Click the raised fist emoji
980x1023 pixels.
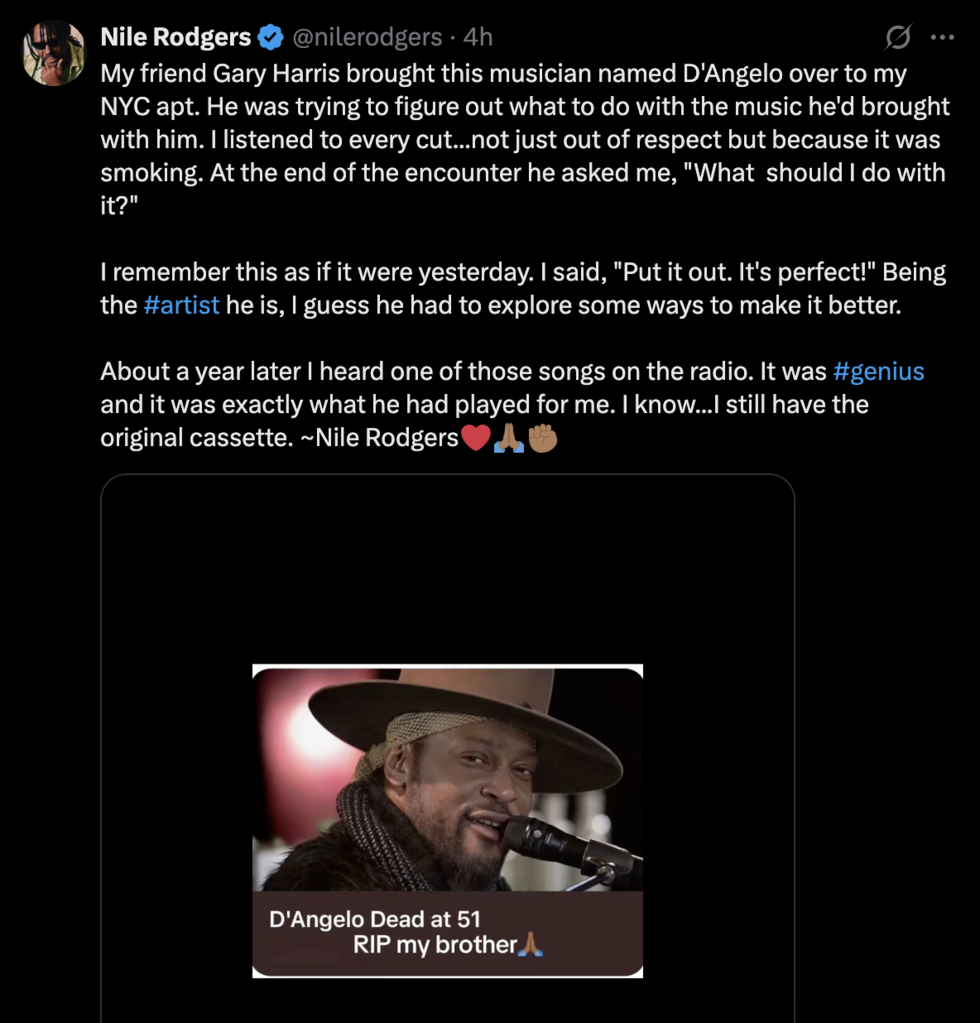coord(542,438)
